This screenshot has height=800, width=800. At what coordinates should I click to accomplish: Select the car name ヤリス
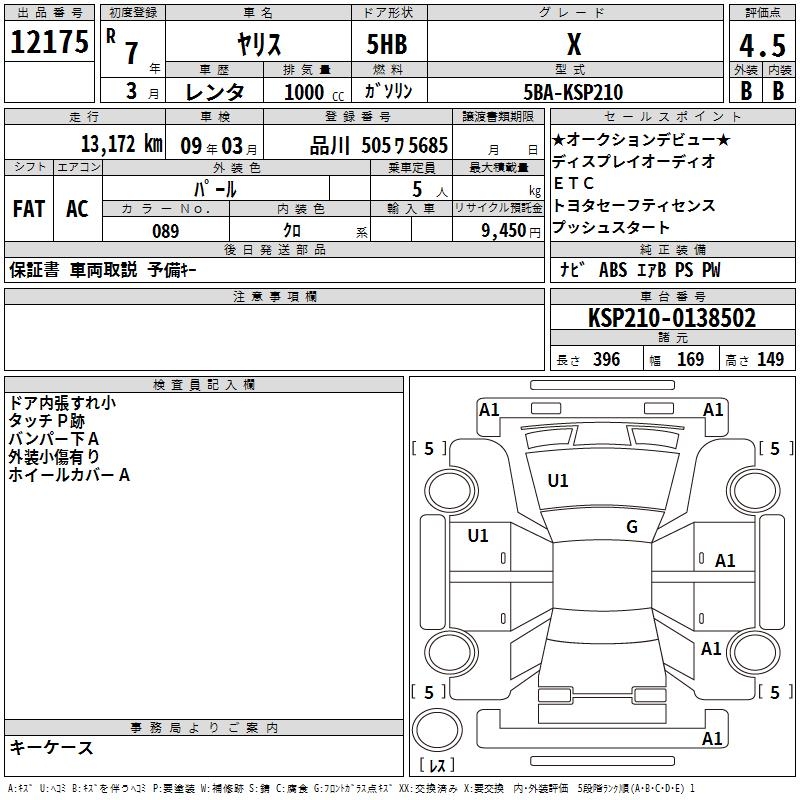[259, 44]
